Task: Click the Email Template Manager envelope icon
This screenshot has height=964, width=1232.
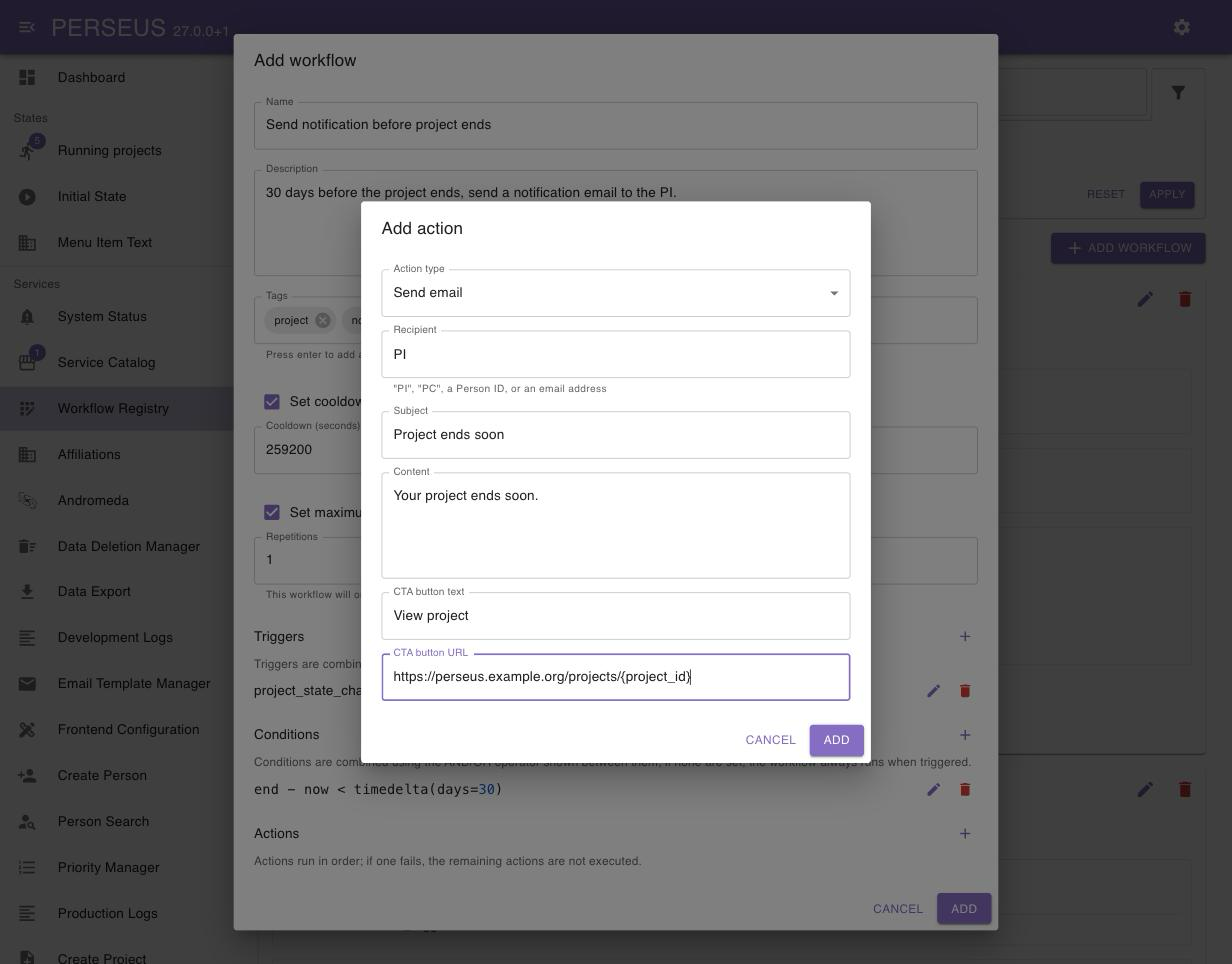Action: pos(27,684)
